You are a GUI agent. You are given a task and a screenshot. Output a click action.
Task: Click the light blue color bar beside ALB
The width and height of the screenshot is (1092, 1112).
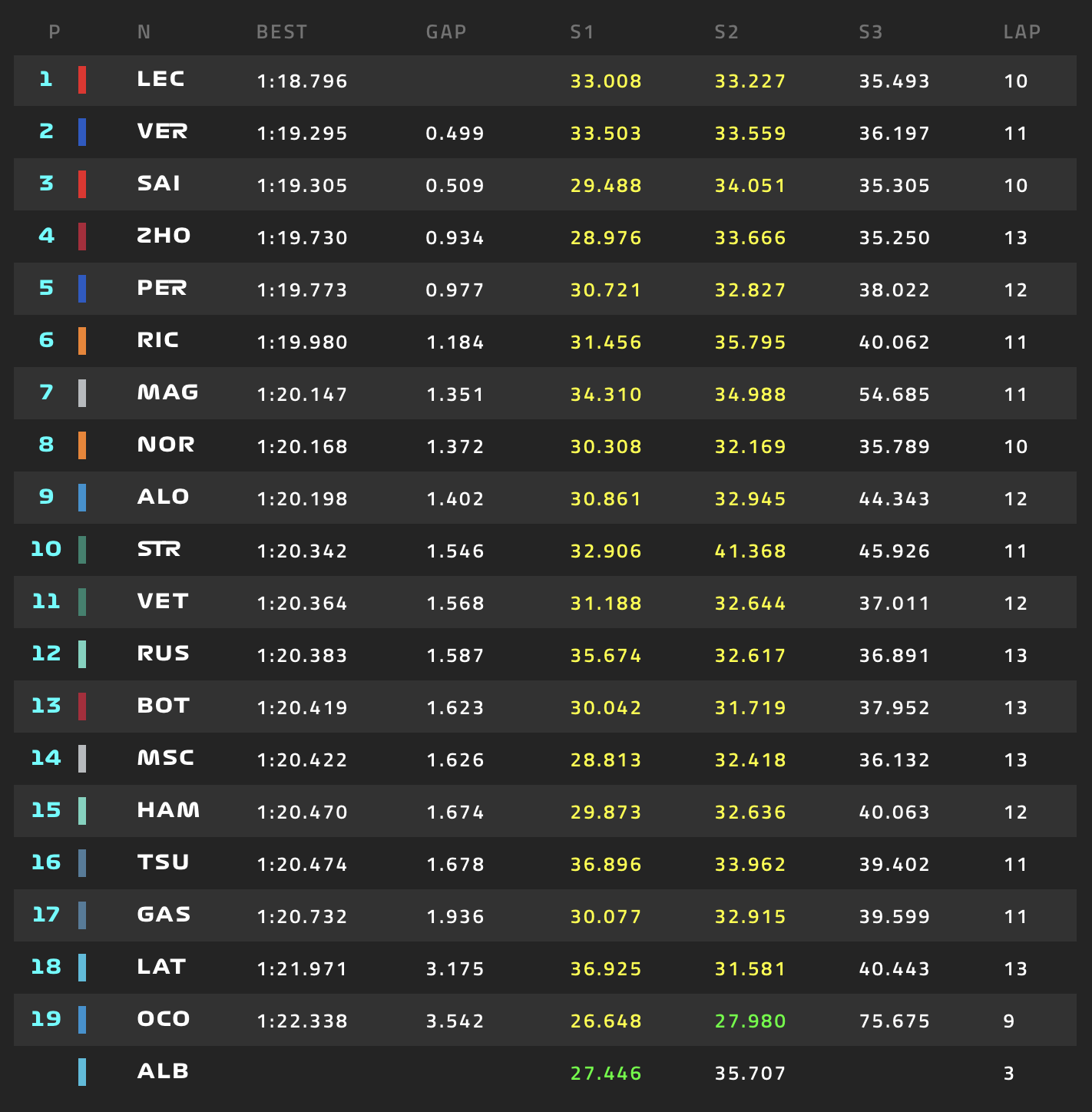tap(82, 1072)
